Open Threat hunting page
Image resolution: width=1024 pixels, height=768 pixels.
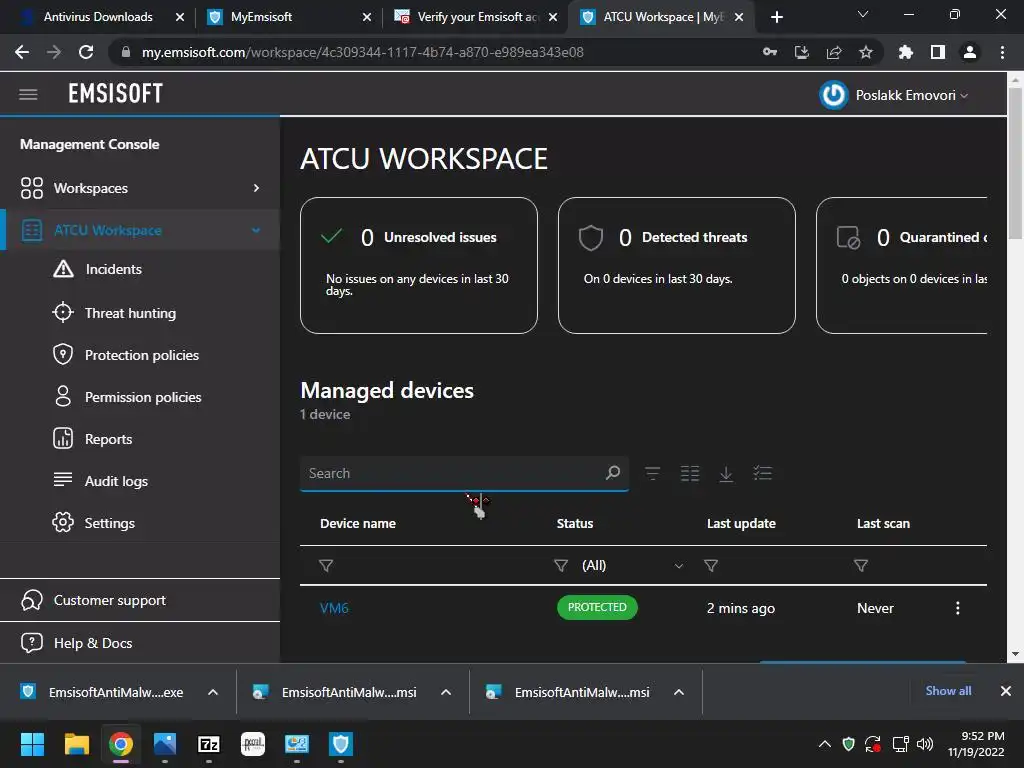[x=130, y=313]
